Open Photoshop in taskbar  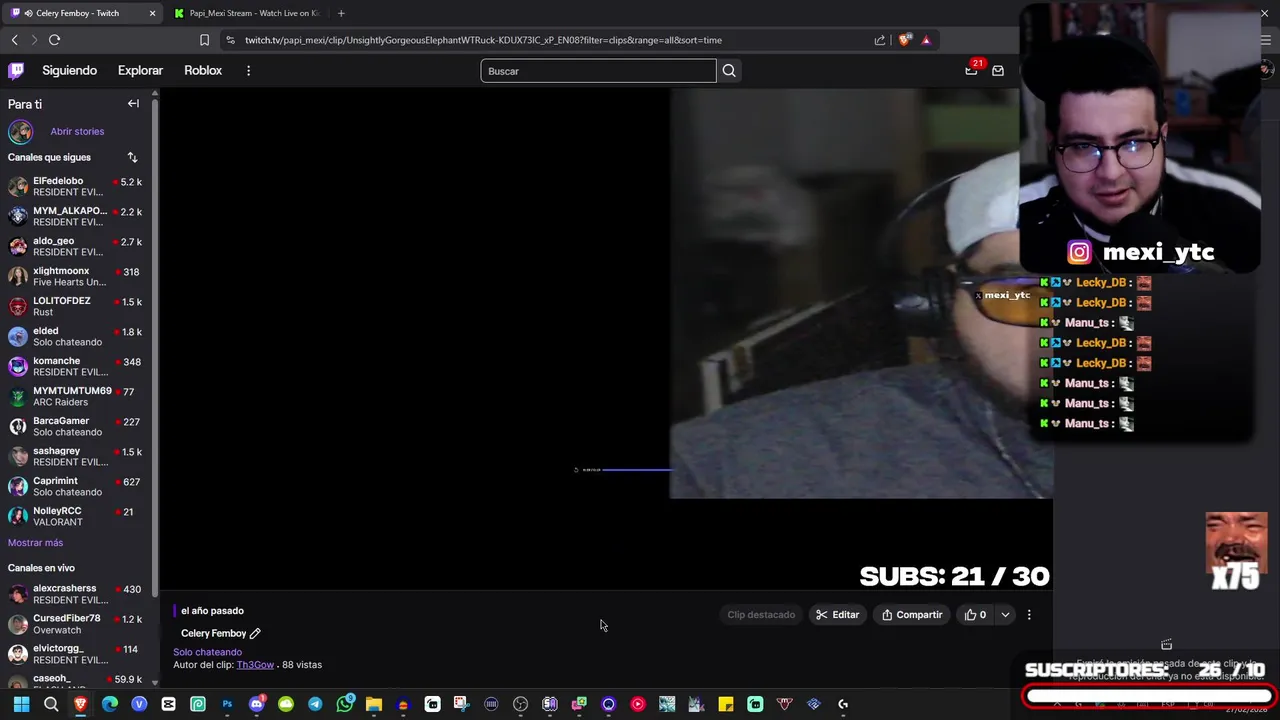(x=227, y=704)
